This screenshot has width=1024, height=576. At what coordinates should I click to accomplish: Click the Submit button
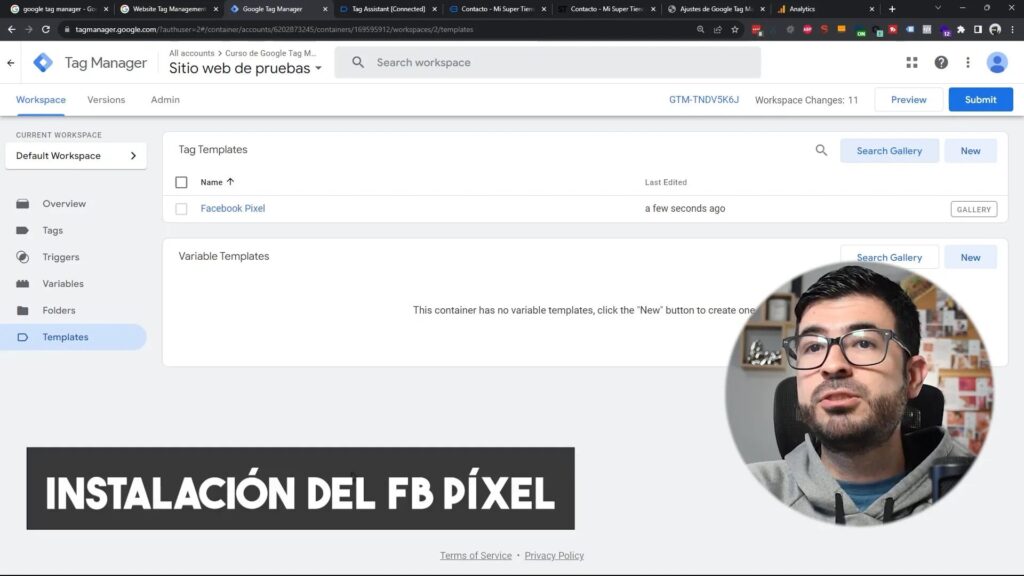(x=980, y=100)
